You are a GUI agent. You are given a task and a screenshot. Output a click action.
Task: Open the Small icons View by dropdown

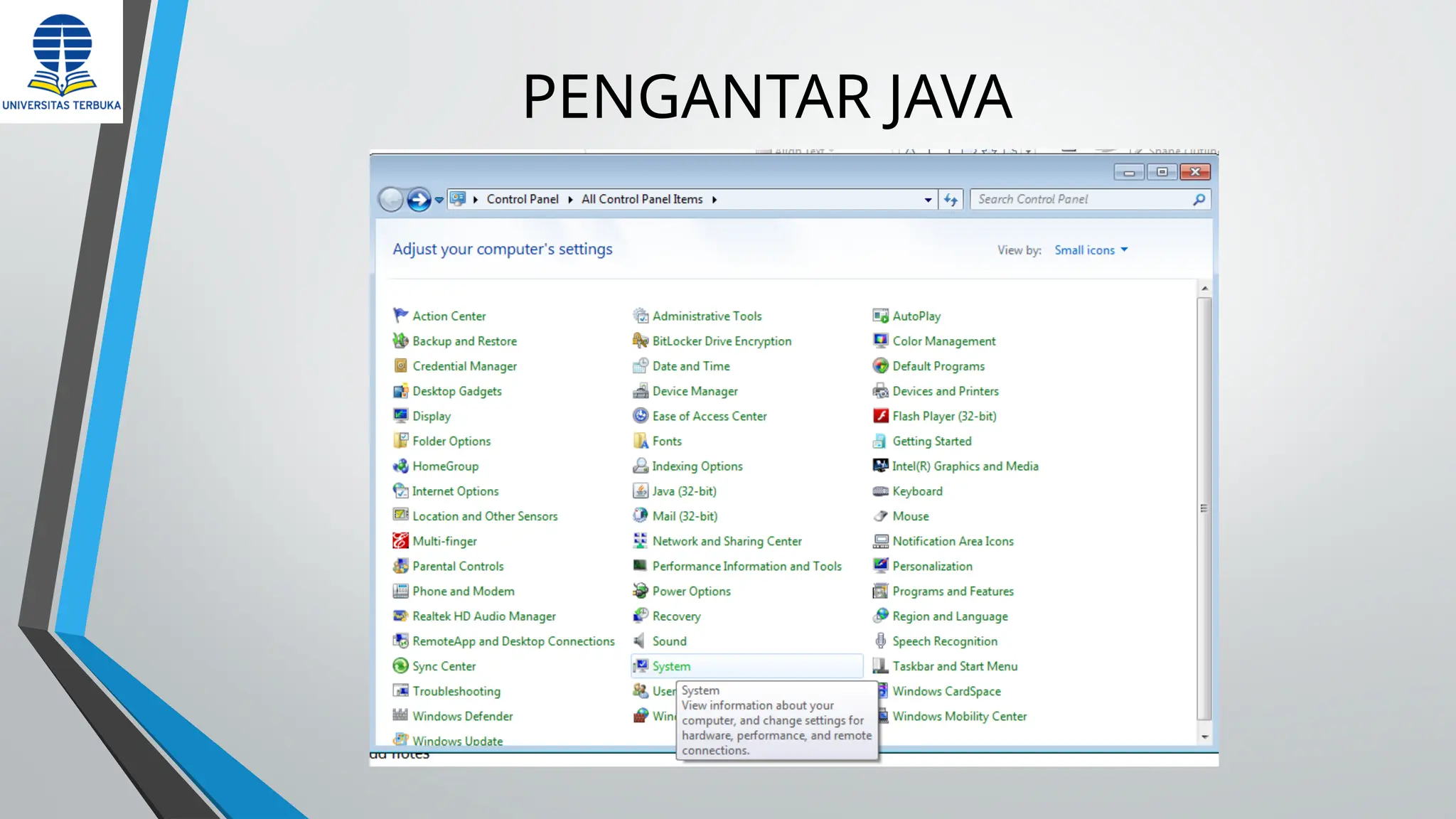tap(1091, 250)
